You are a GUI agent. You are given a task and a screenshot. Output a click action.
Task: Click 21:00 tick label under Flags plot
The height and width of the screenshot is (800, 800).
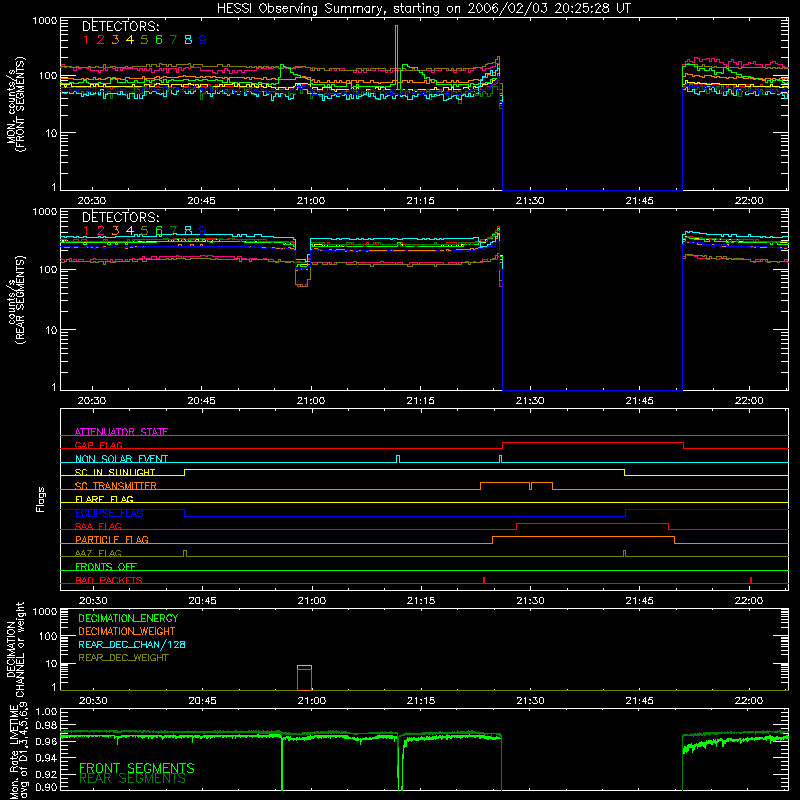pos(312,601)
